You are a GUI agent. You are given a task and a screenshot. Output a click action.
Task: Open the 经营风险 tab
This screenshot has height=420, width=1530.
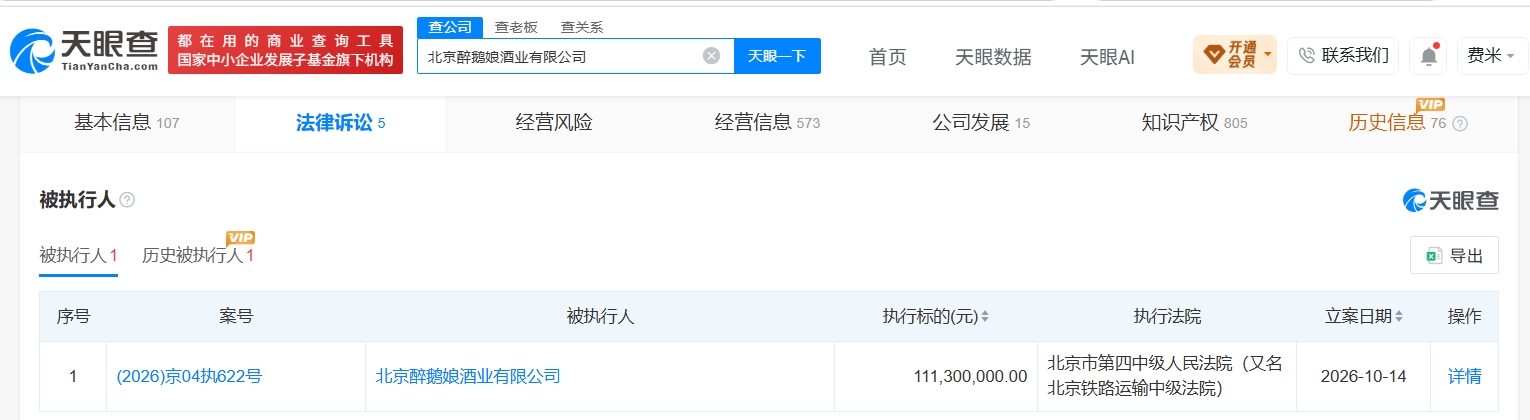point(554,123)
